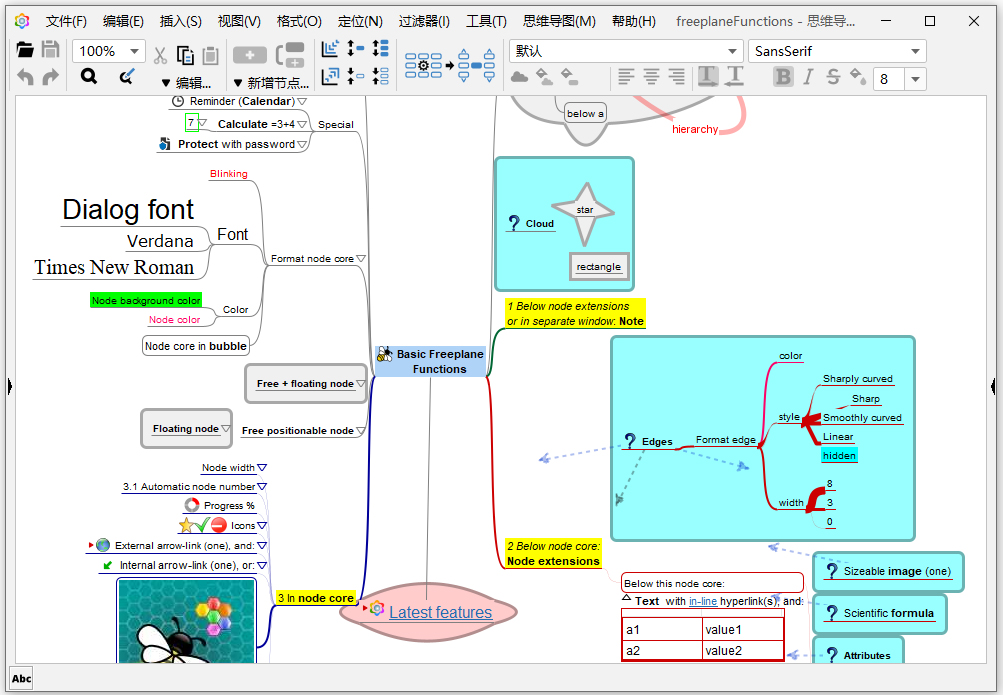Open the zoom 100% dropdown
Viewport: 1003px width, 695px height.
tap(133, 52)
